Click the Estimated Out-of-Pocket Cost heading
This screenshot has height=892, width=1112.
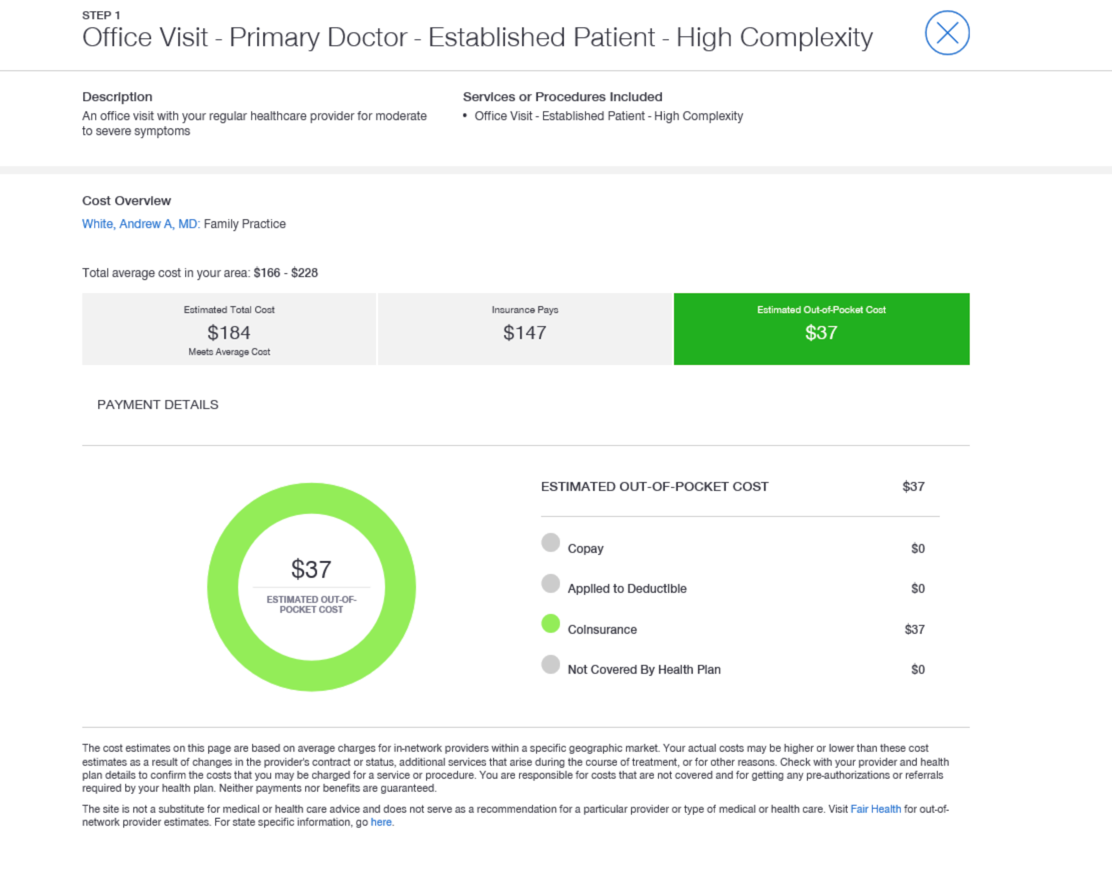click(x=654, y=487)
